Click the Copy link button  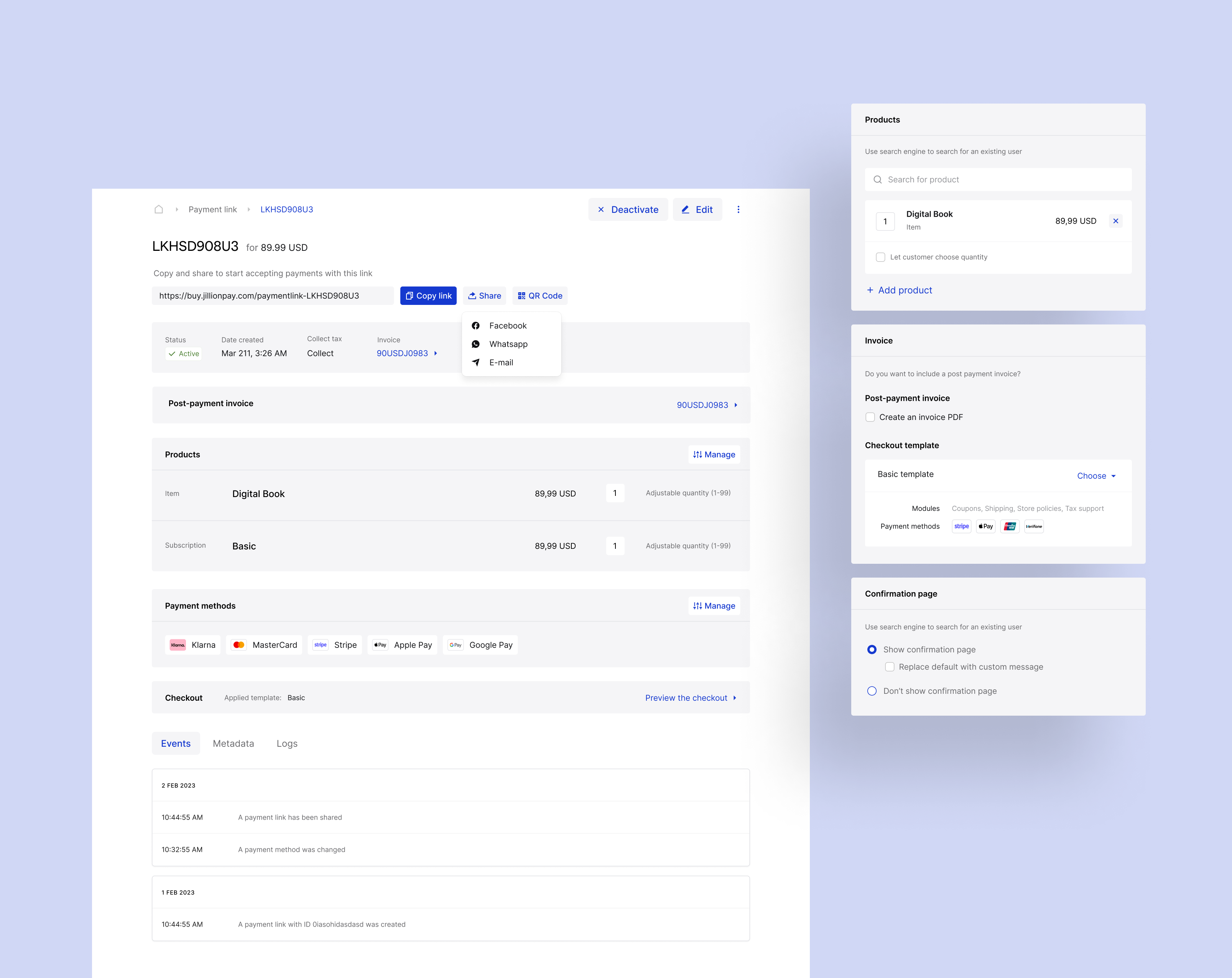tap(428, 296)
